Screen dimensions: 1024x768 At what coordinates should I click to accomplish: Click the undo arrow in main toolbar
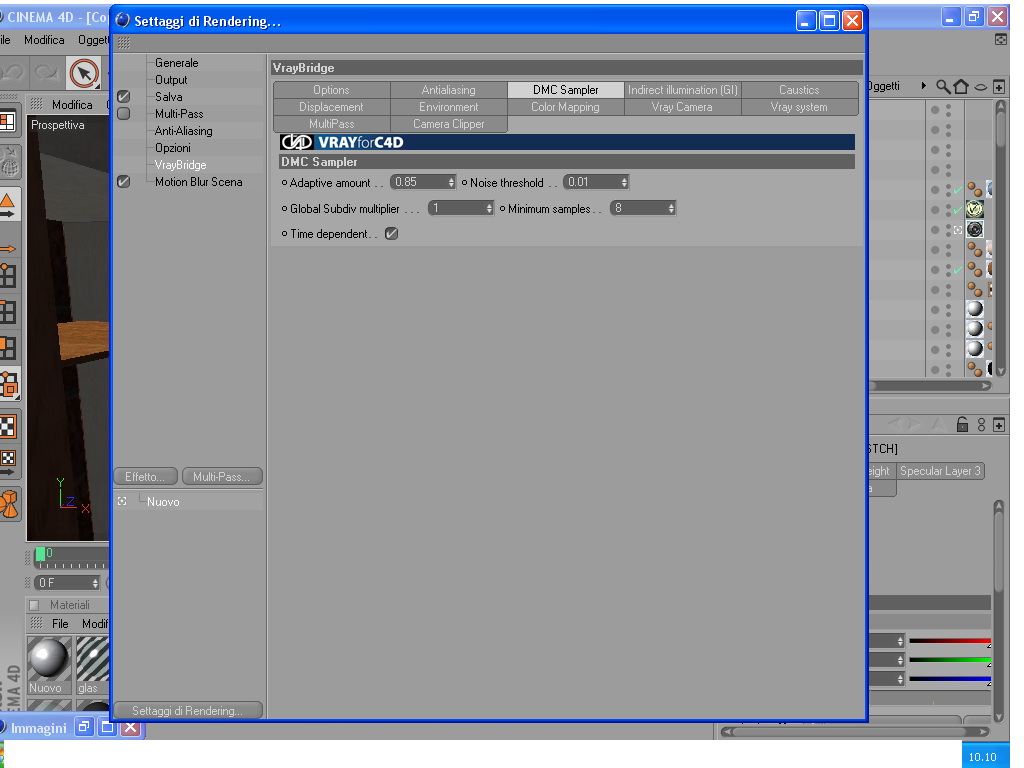13,72
